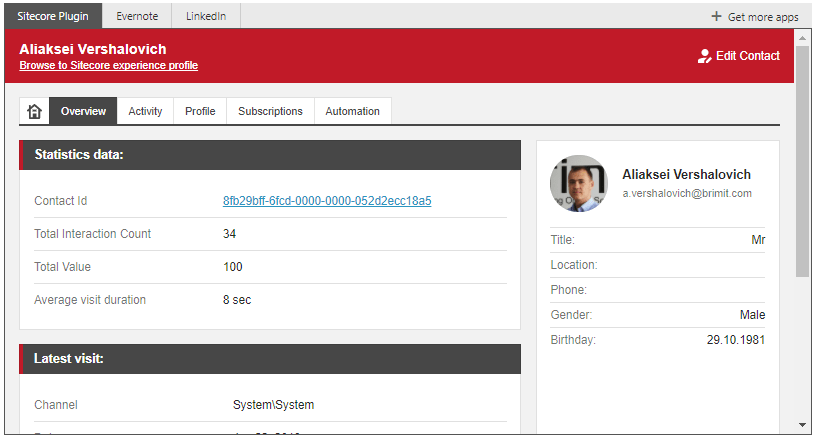Click the Latest visit header

pos(270,359)
